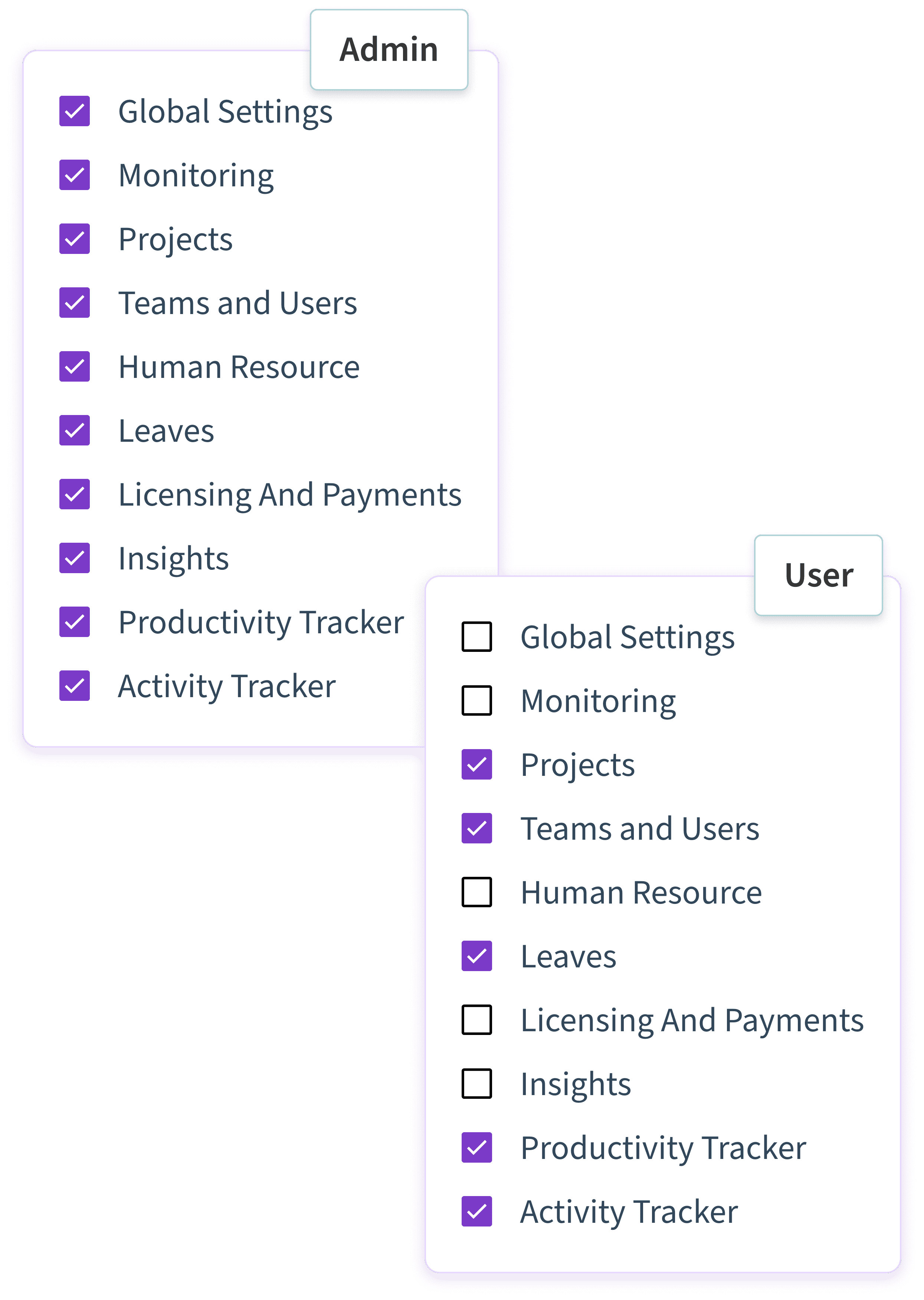This screenshot has width=924, height=1300.
Task: Disable Admin Productivity Tracker checkbox
Action: click(75, 621)
